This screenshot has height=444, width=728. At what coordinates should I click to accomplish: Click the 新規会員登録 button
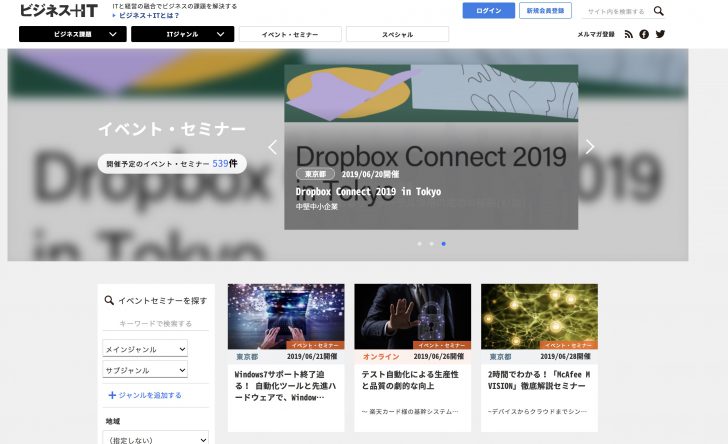545,11
